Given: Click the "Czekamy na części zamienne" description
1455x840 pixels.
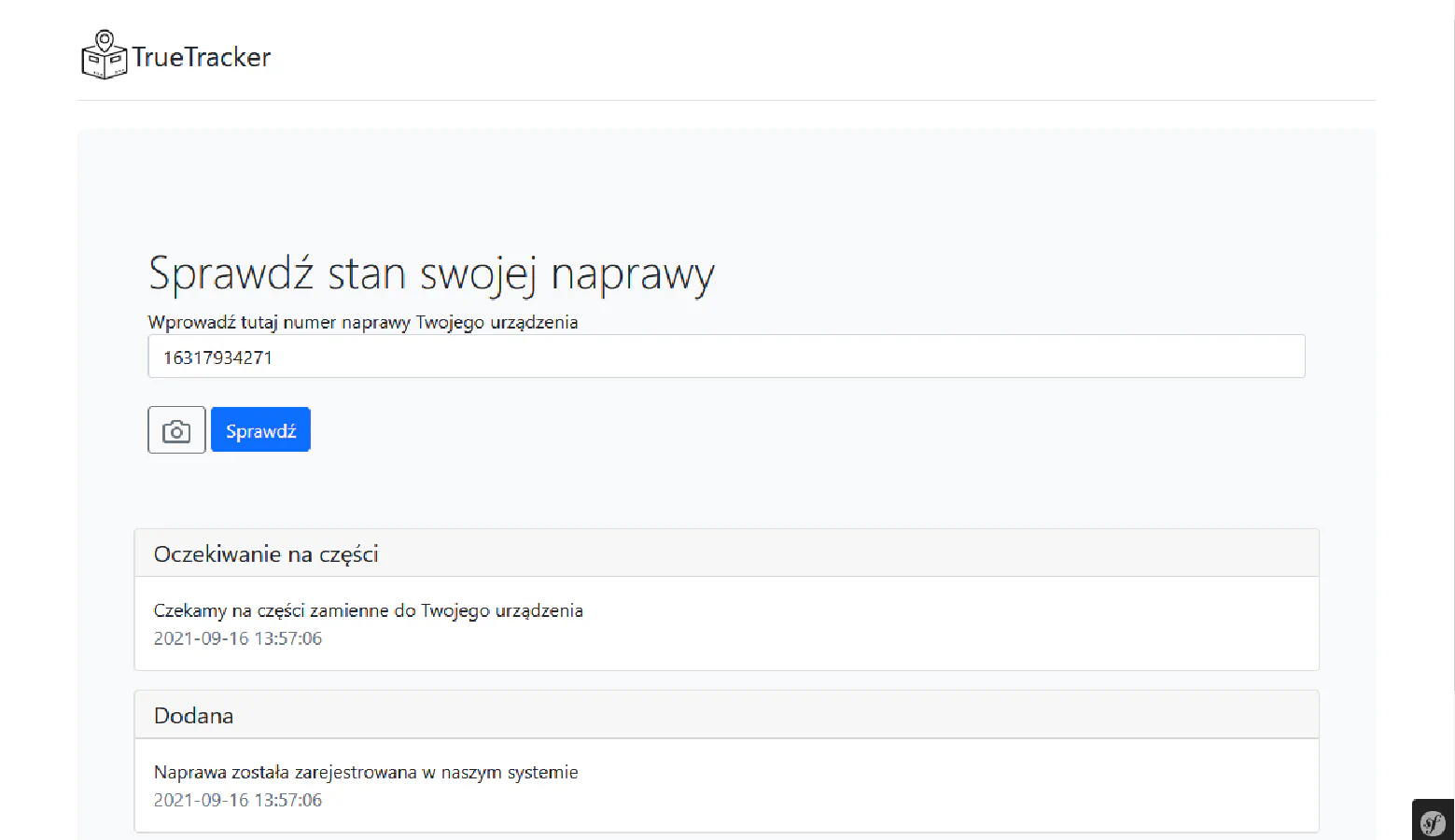Looking at the screenshot, I should pos(368,610).
